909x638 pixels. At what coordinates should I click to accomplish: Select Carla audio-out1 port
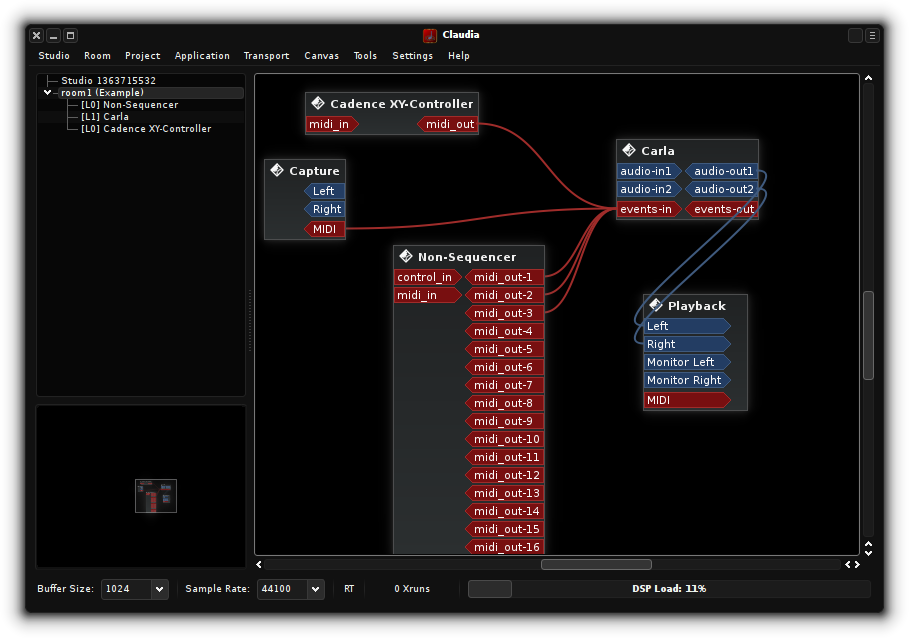721,172
